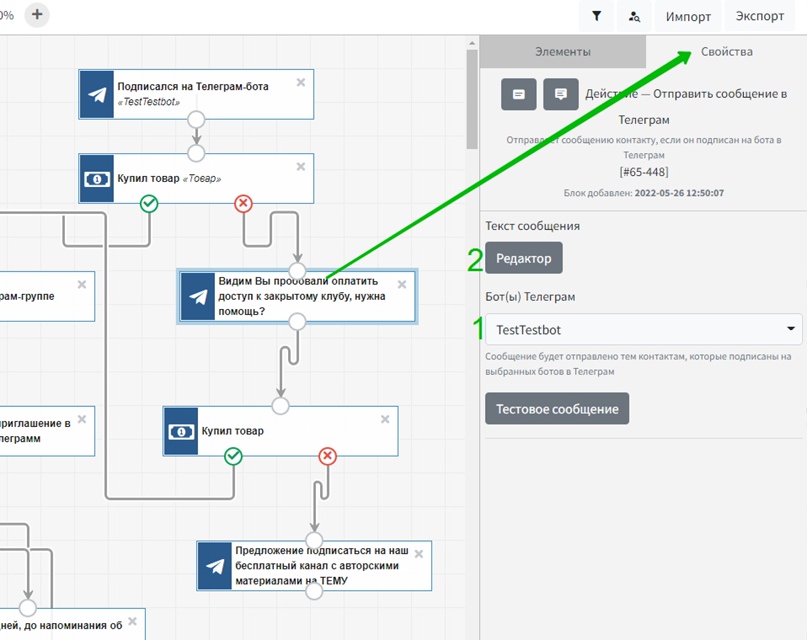The width and height of the screenshot is (807, 640).
Task: Click the contact search icon beside the filter
Action: [x=634, y=16]
